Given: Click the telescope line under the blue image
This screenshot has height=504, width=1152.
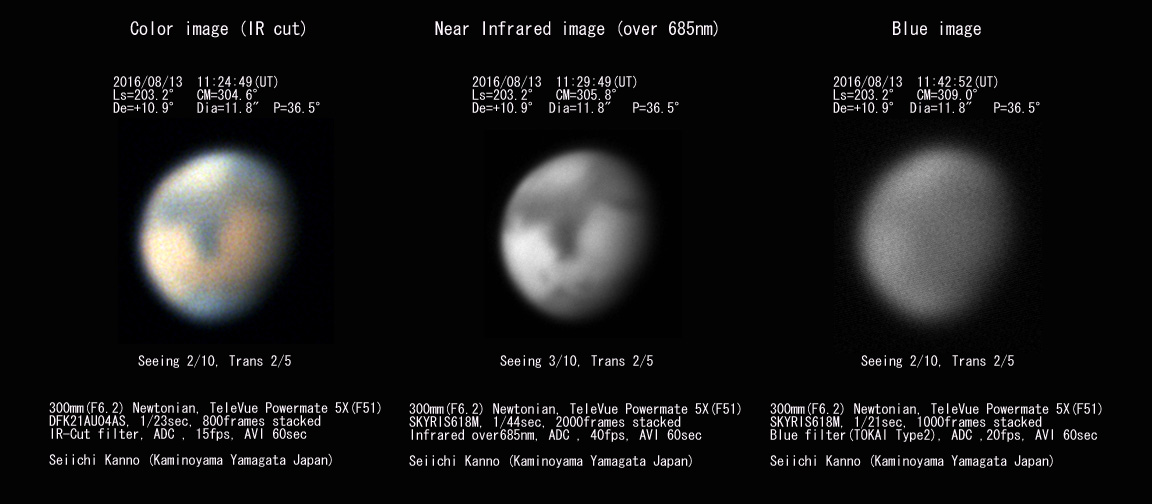Looking at the screenshot, I should (937, 409).
